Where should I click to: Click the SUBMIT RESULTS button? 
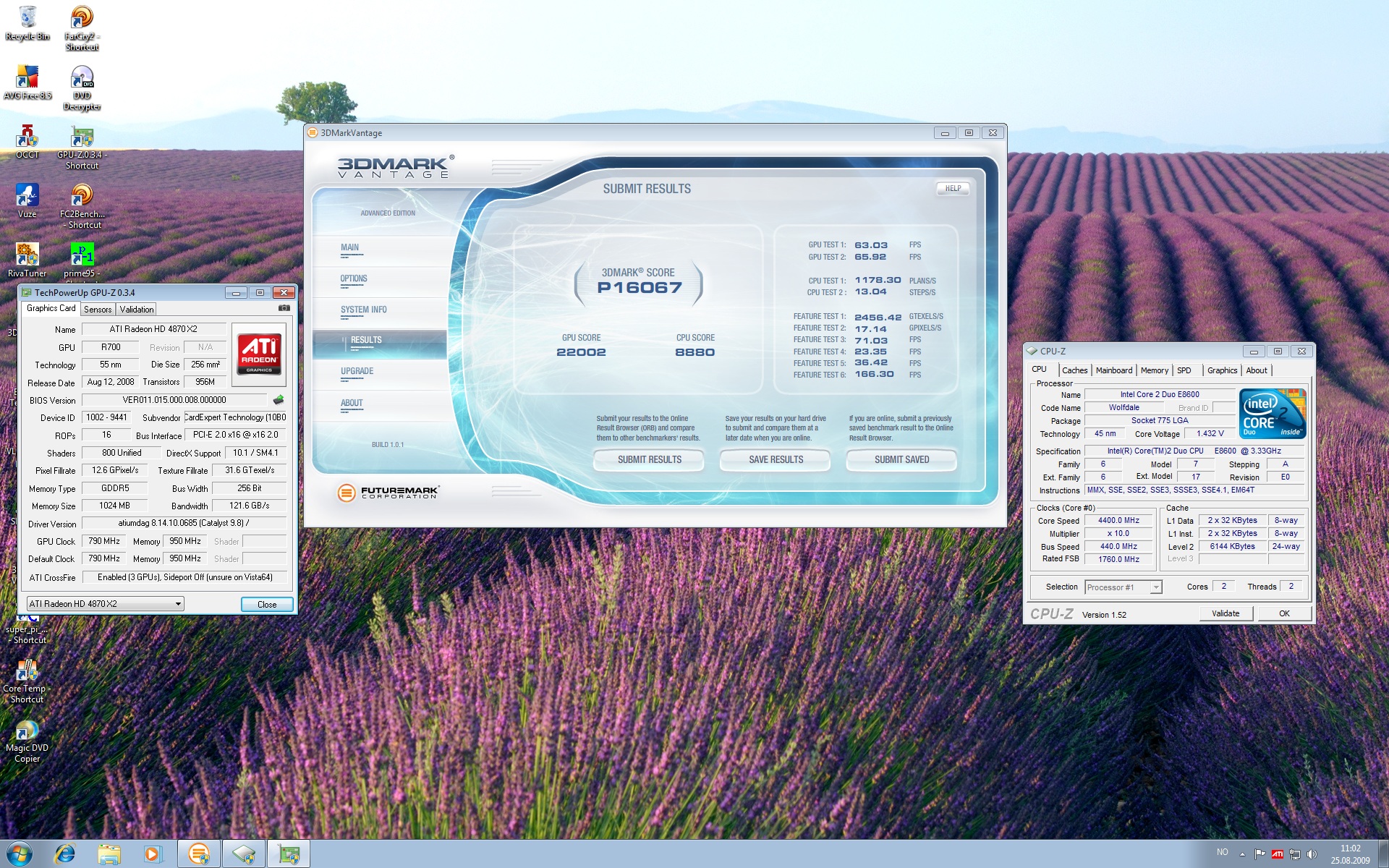[x=649, y=460]
